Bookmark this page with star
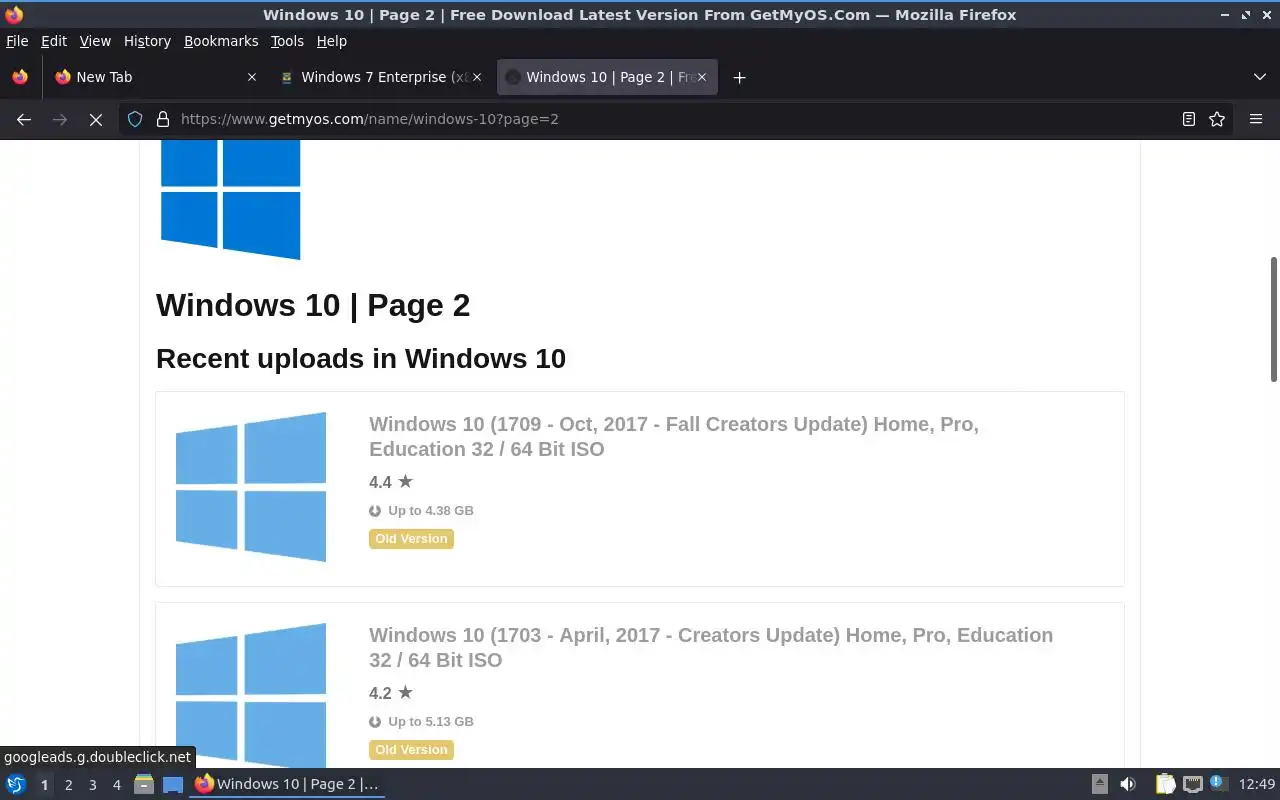The height and width of the screenshot is (800, 1280). tap(1217, 119)
